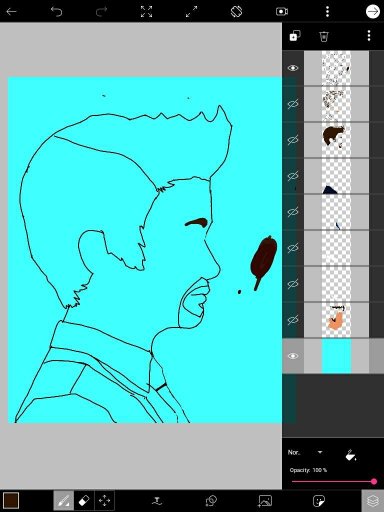Open top bar three-dot overflow menu
The width and height of the screenshot is (384, 512).
point(327,12)
